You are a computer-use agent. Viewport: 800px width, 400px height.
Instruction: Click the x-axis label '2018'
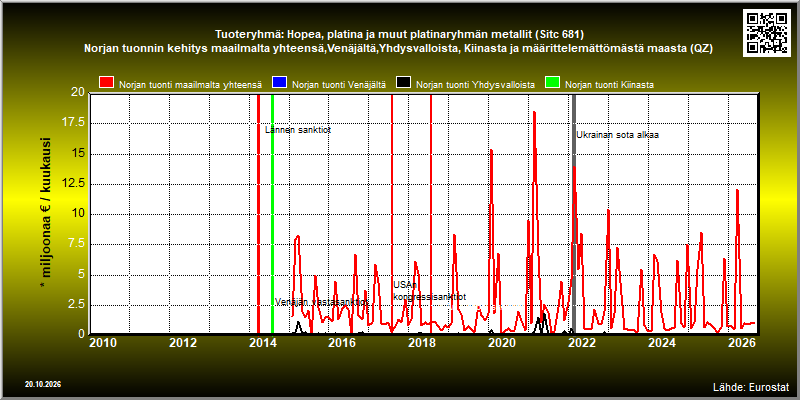[x=422, y=343]
